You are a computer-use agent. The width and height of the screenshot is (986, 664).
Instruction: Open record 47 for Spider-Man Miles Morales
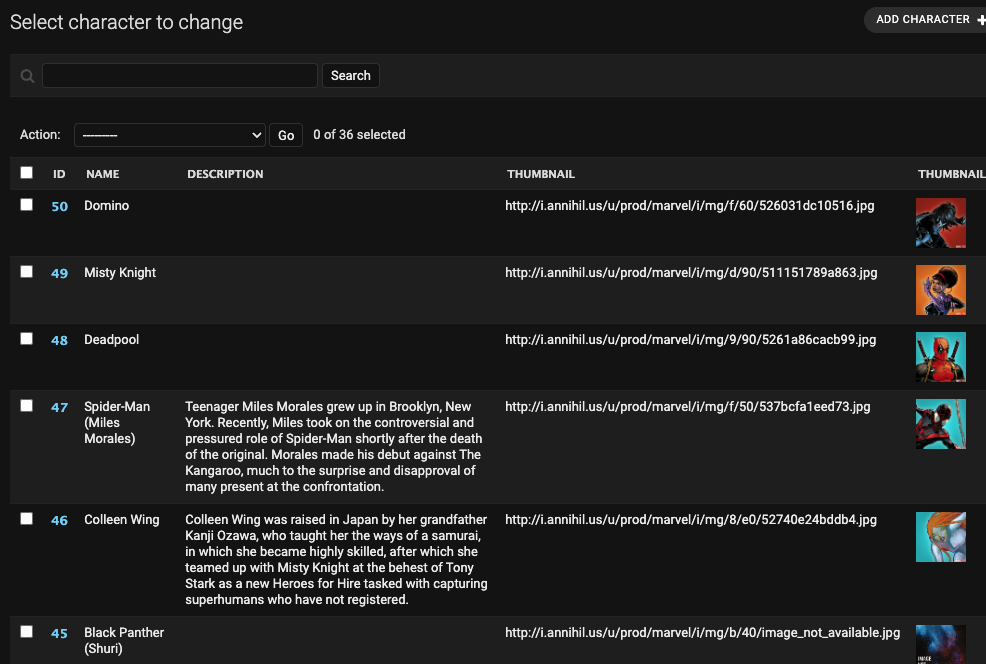[59, 406]
